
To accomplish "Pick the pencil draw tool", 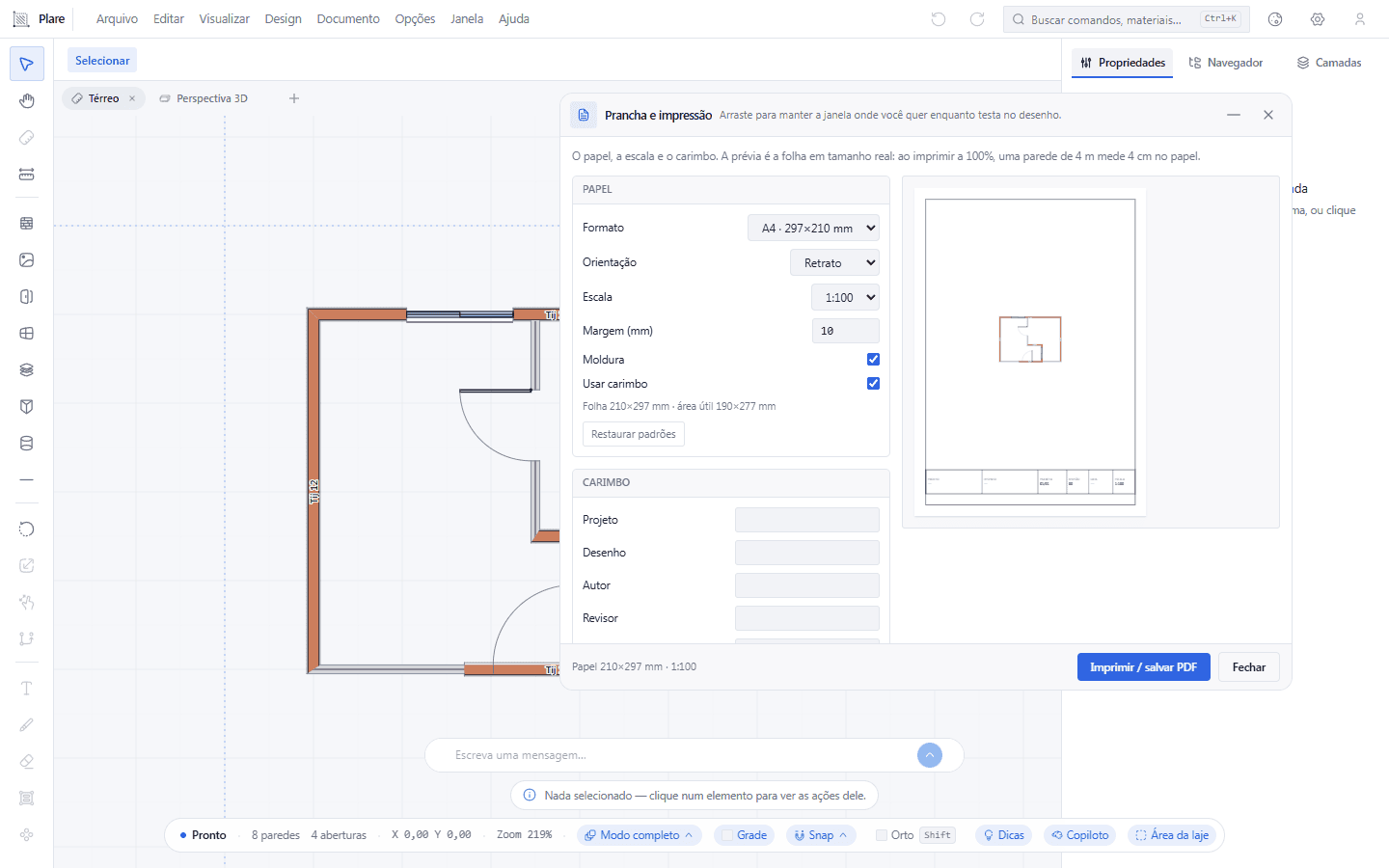I will (x=27, y=724).
